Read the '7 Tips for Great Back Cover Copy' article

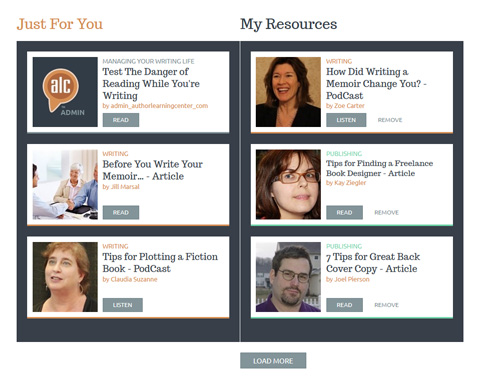click(x=344, y=305)
